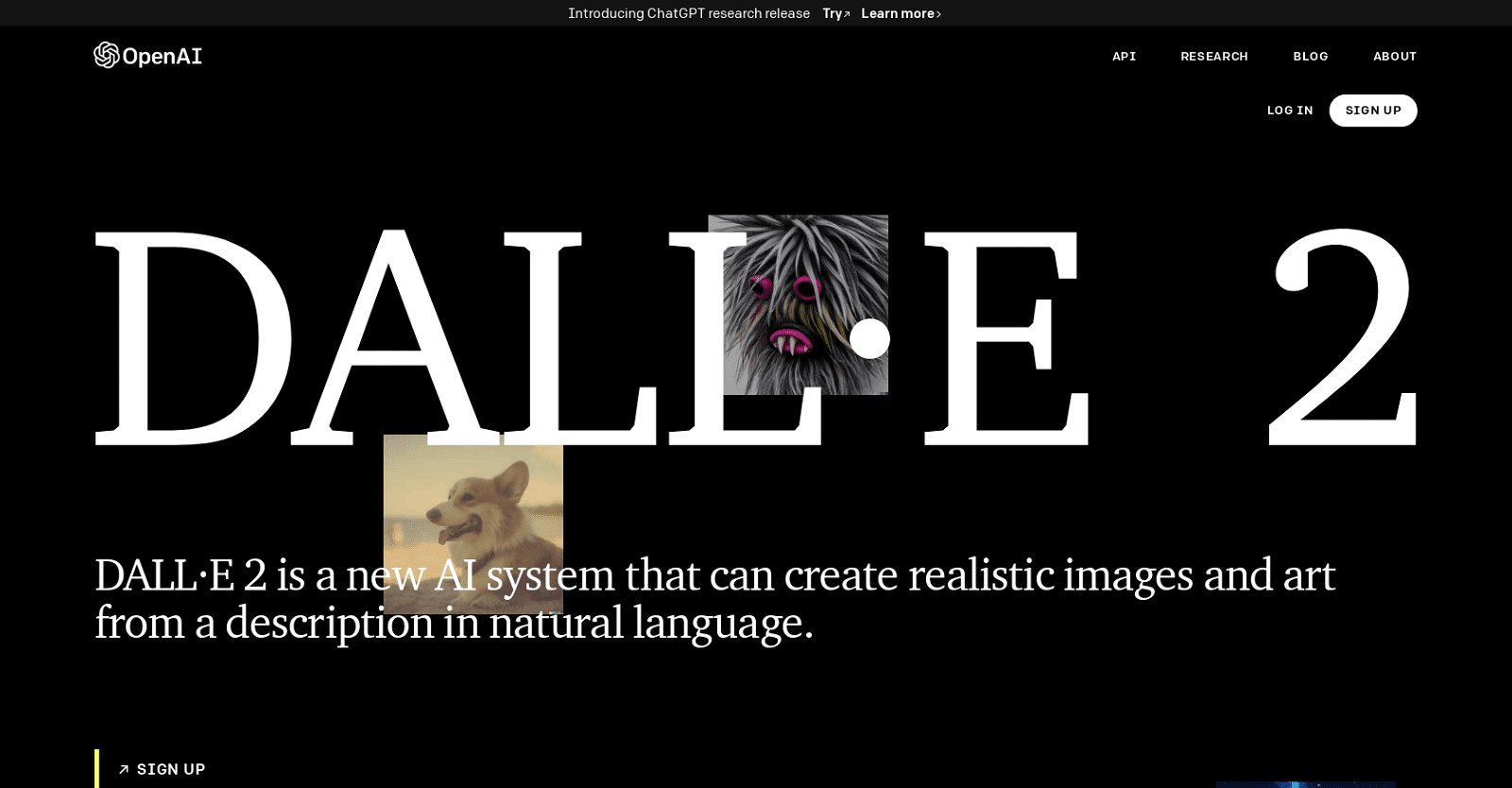Click the arrow icon beside Try

847,14
